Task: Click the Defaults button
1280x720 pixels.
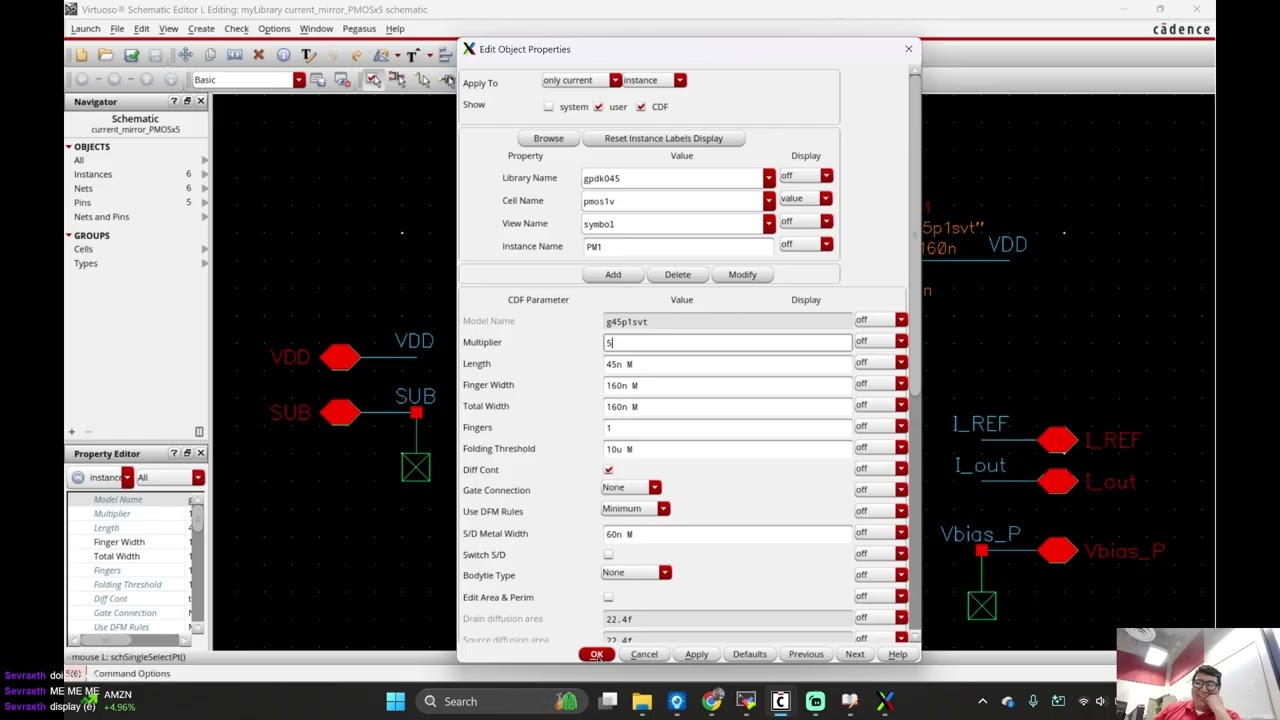Action: [x=749, y=655]
